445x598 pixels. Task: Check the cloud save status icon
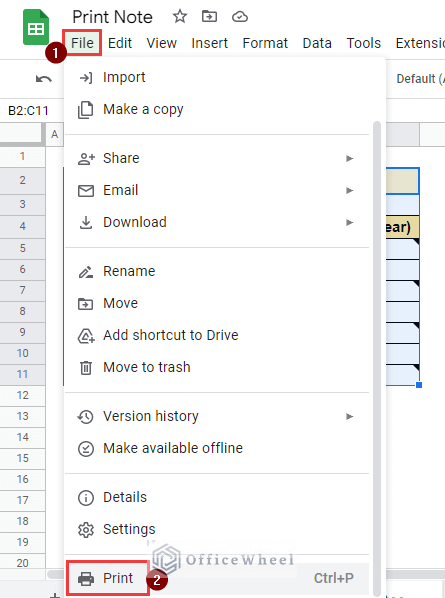click(x=240, y=17)
